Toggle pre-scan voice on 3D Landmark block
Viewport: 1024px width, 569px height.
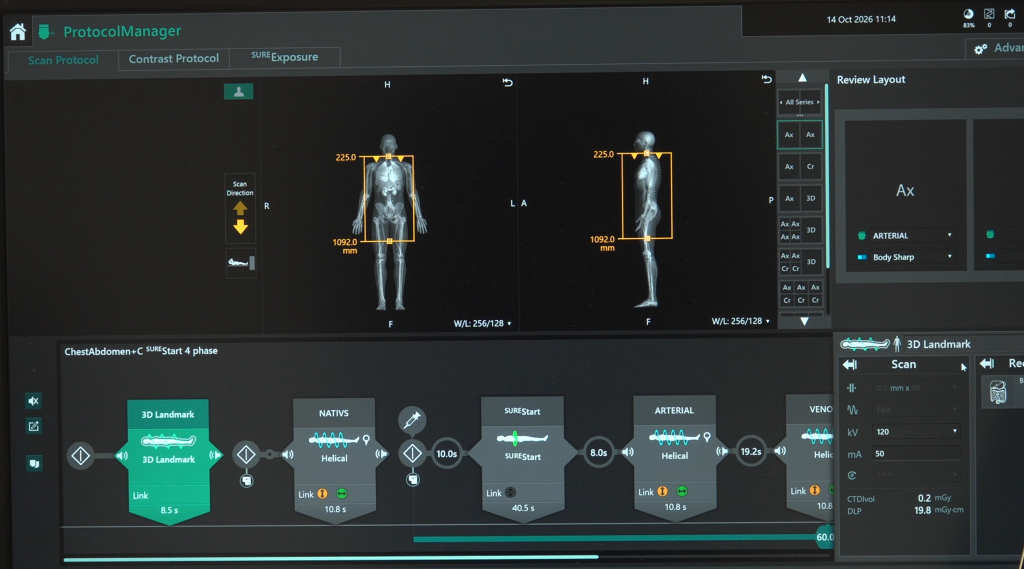tap(122, 455)
